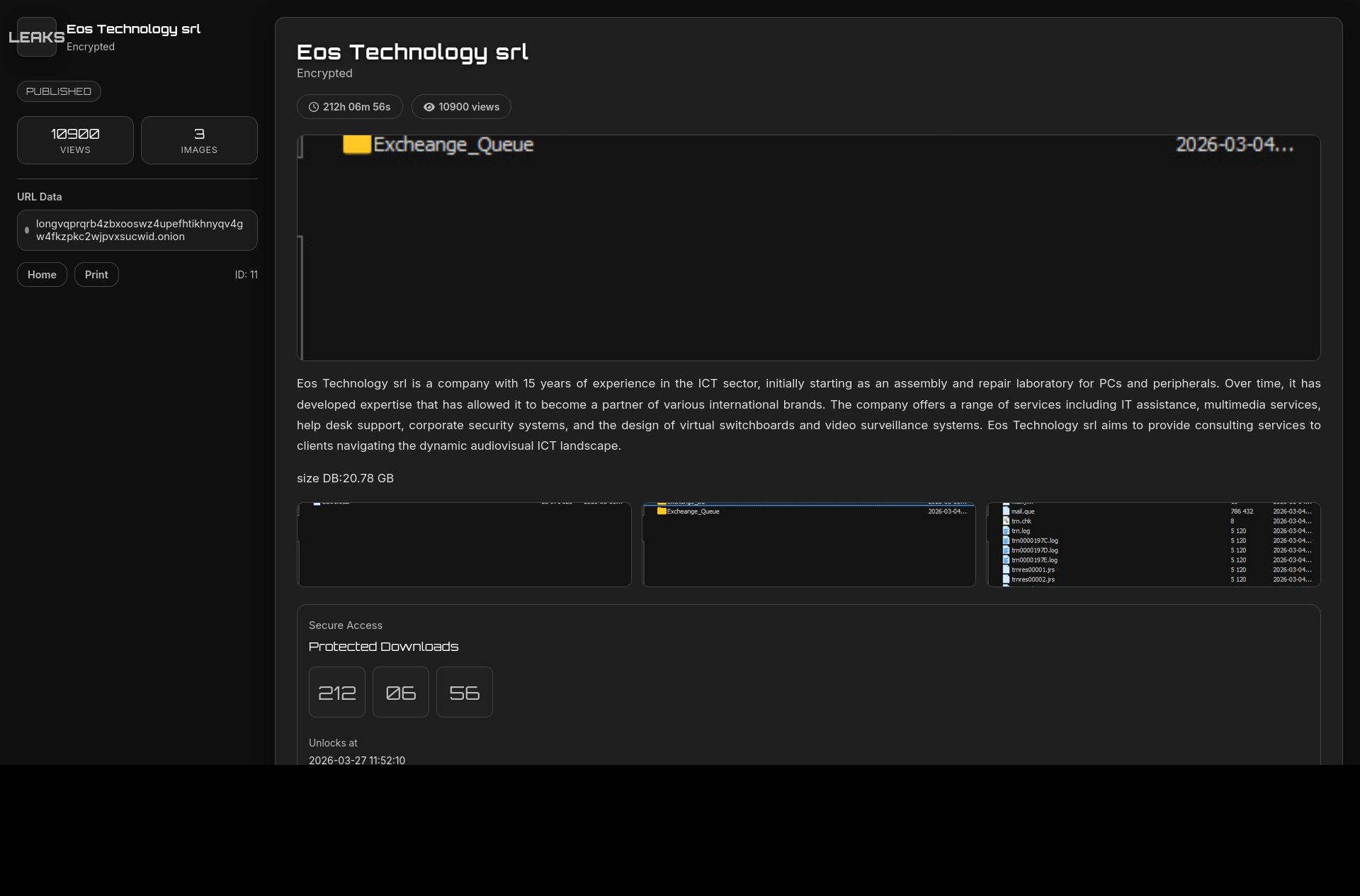This screenshot has height=896, width=1360.
Task: Click the Print button
Action: click(x=96, y=274)
